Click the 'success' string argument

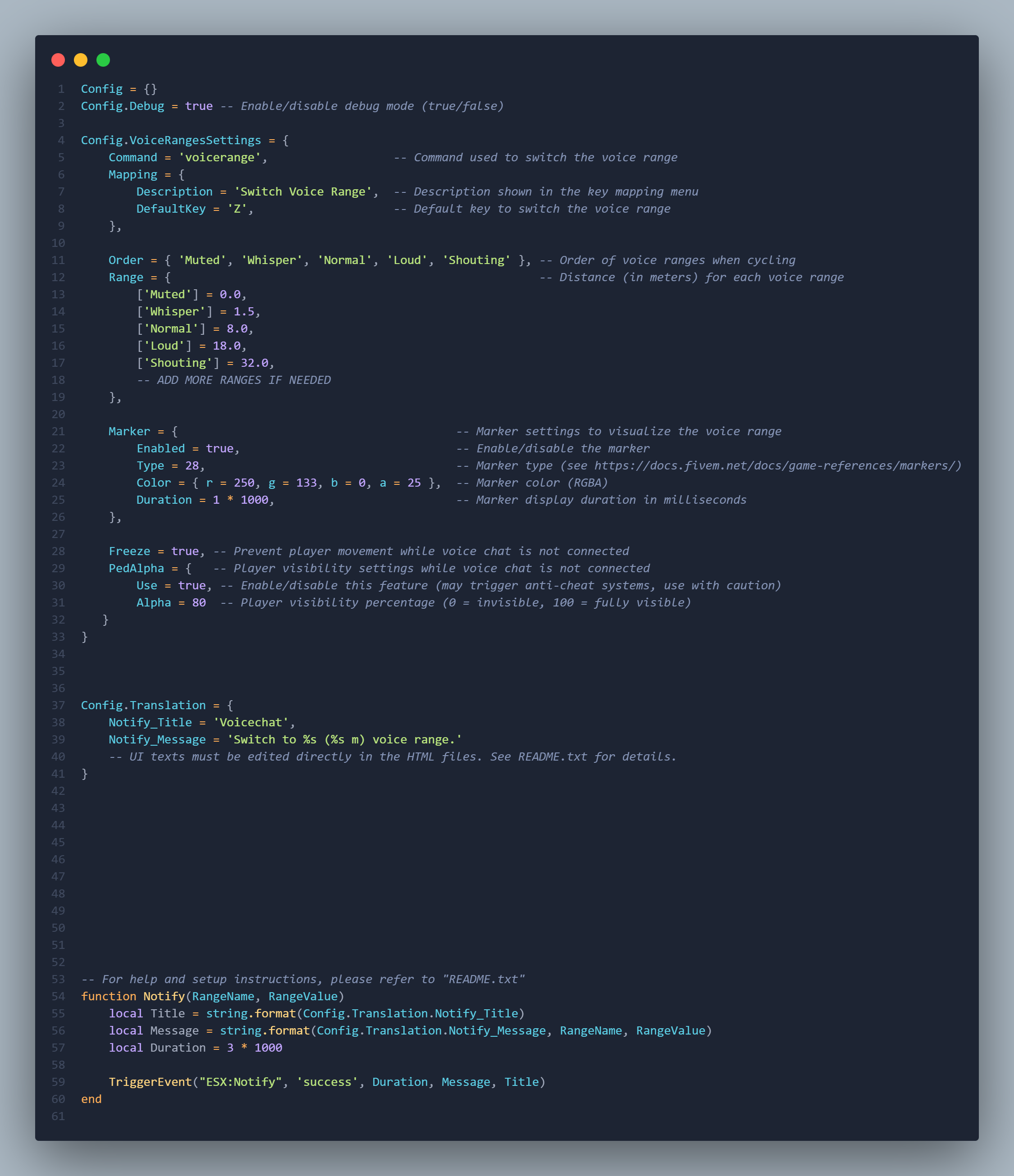328,1082
